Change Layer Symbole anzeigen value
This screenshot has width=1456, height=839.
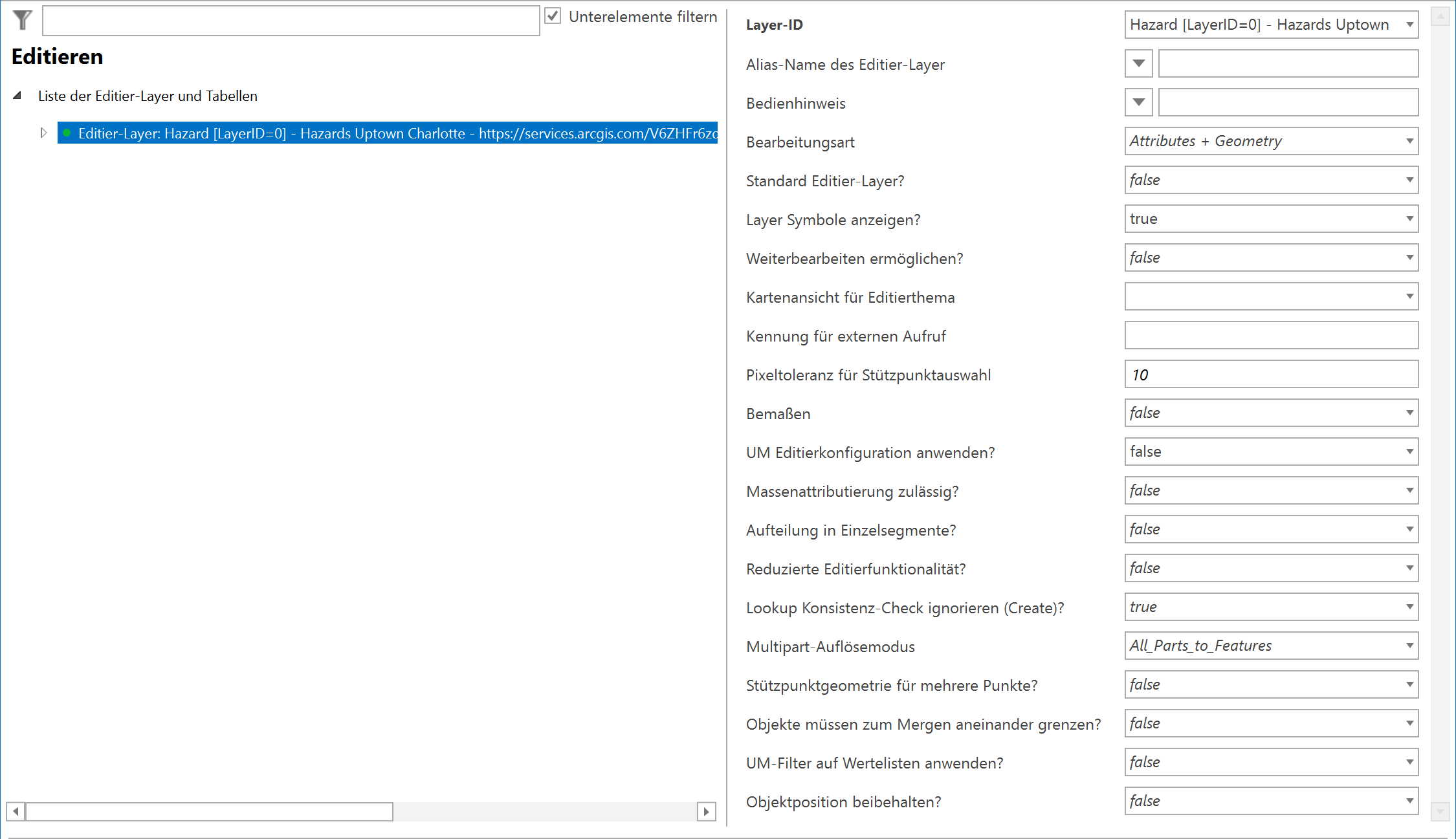coord(1409,219)
